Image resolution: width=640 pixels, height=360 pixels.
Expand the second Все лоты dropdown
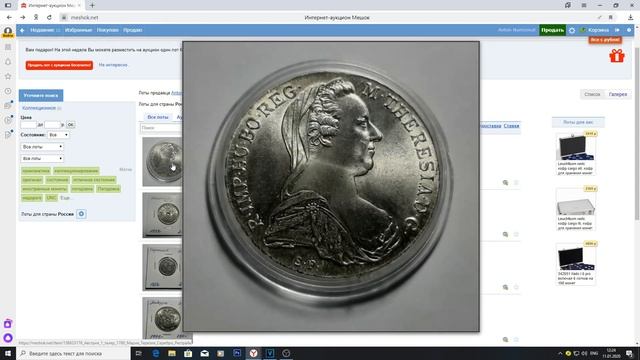(x=42, y=158)
